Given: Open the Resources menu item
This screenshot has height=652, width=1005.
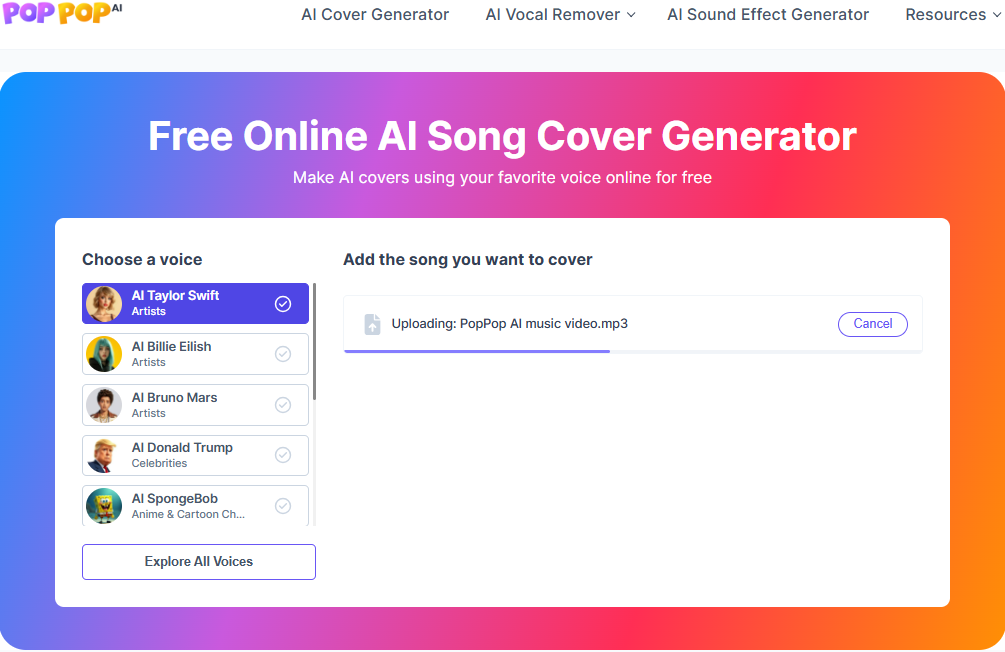Looking at the screenshot, I should [945, 14].
